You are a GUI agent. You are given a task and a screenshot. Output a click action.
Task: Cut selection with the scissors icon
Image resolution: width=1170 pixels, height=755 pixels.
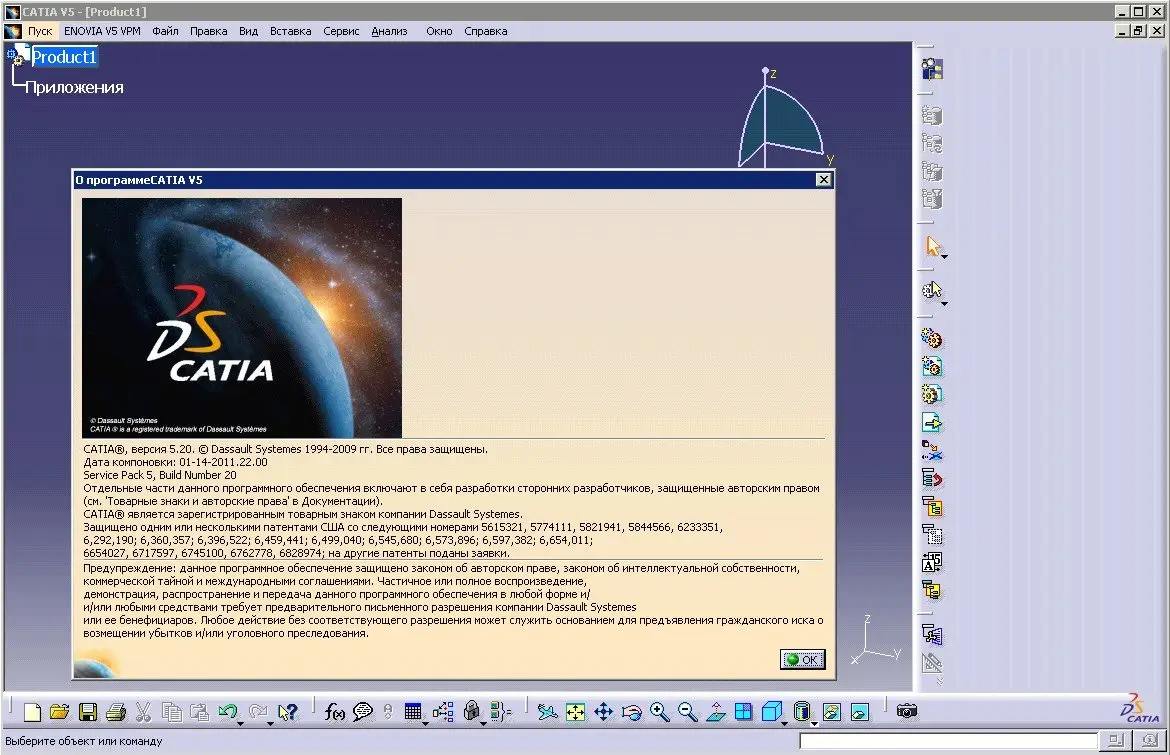pos(143,712)
